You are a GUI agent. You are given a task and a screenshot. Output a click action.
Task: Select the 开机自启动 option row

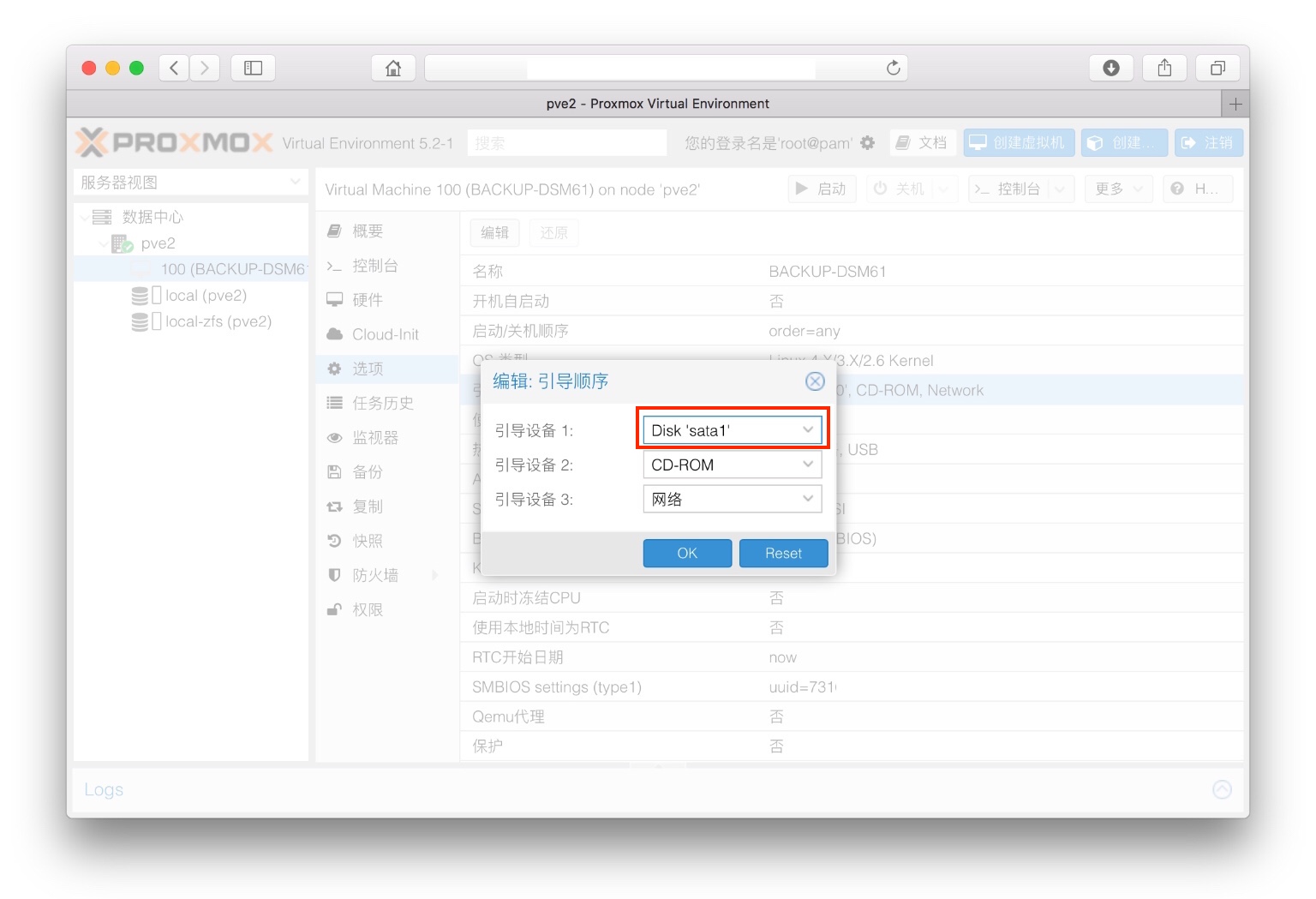[852, 301]
